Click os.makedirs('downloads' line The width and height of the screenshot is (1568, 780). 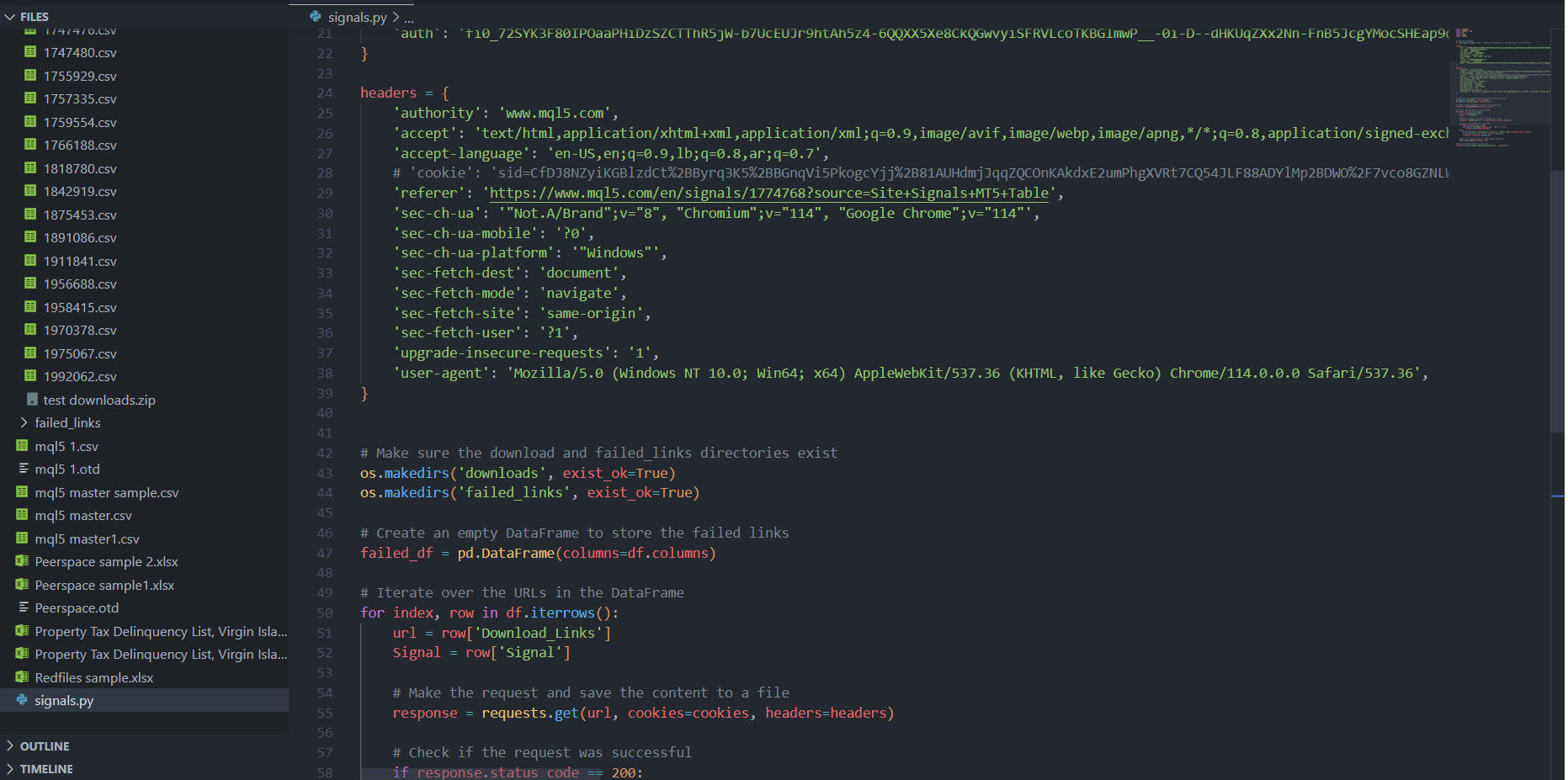(x=518, y=473)
